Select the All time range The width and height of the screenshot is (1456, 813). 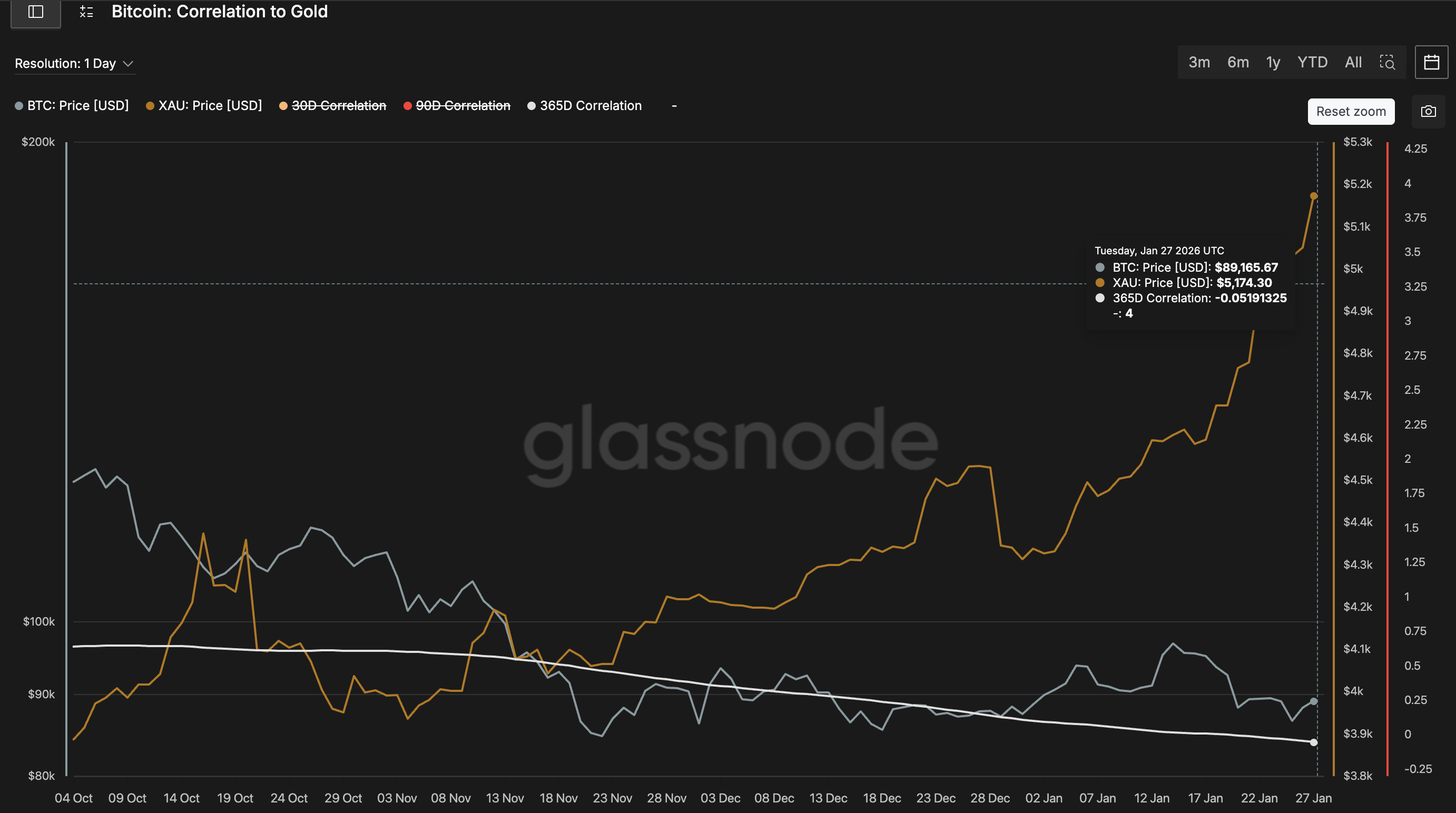point(1353,62)
